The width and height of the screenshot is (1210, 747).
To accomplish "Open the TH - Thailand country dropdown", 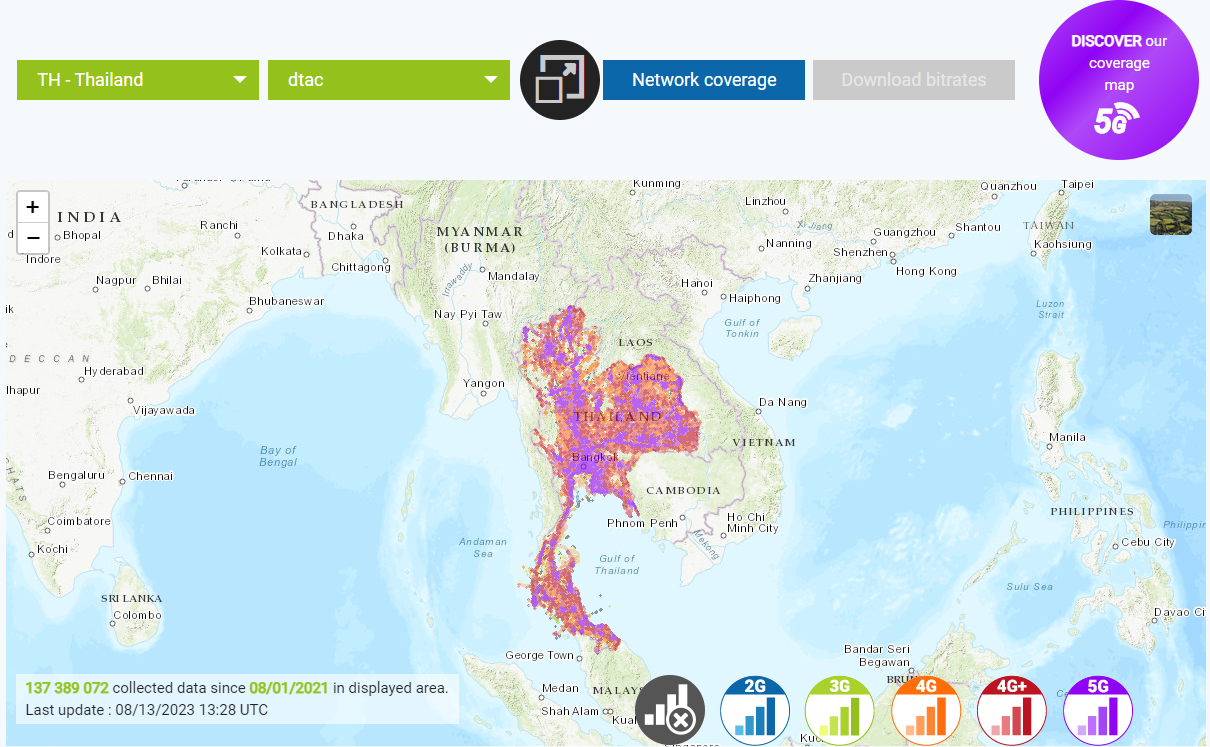I will tap(137, 80).
